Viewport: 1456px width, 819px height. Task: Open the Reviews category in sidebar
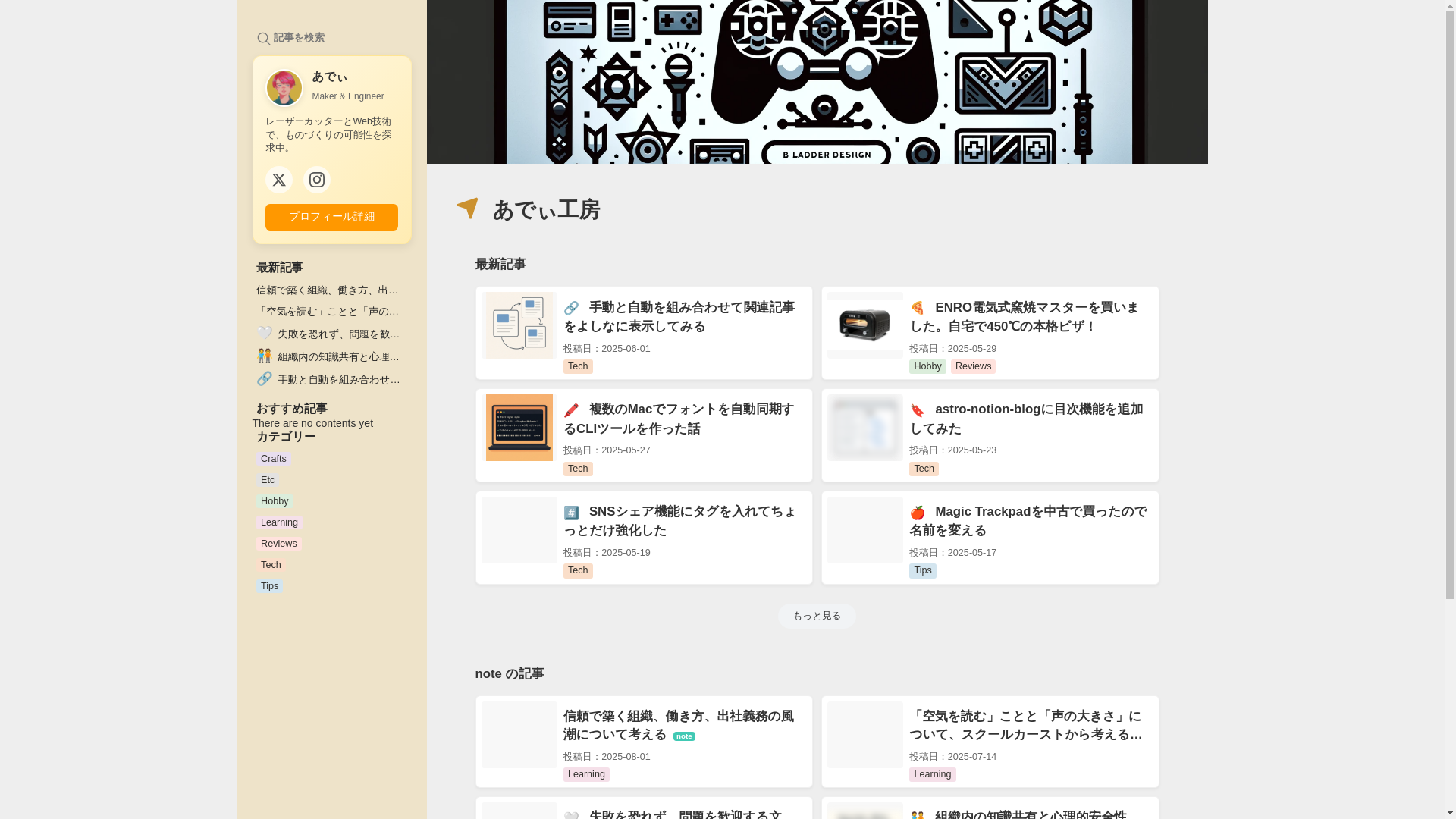click(278, 544)
